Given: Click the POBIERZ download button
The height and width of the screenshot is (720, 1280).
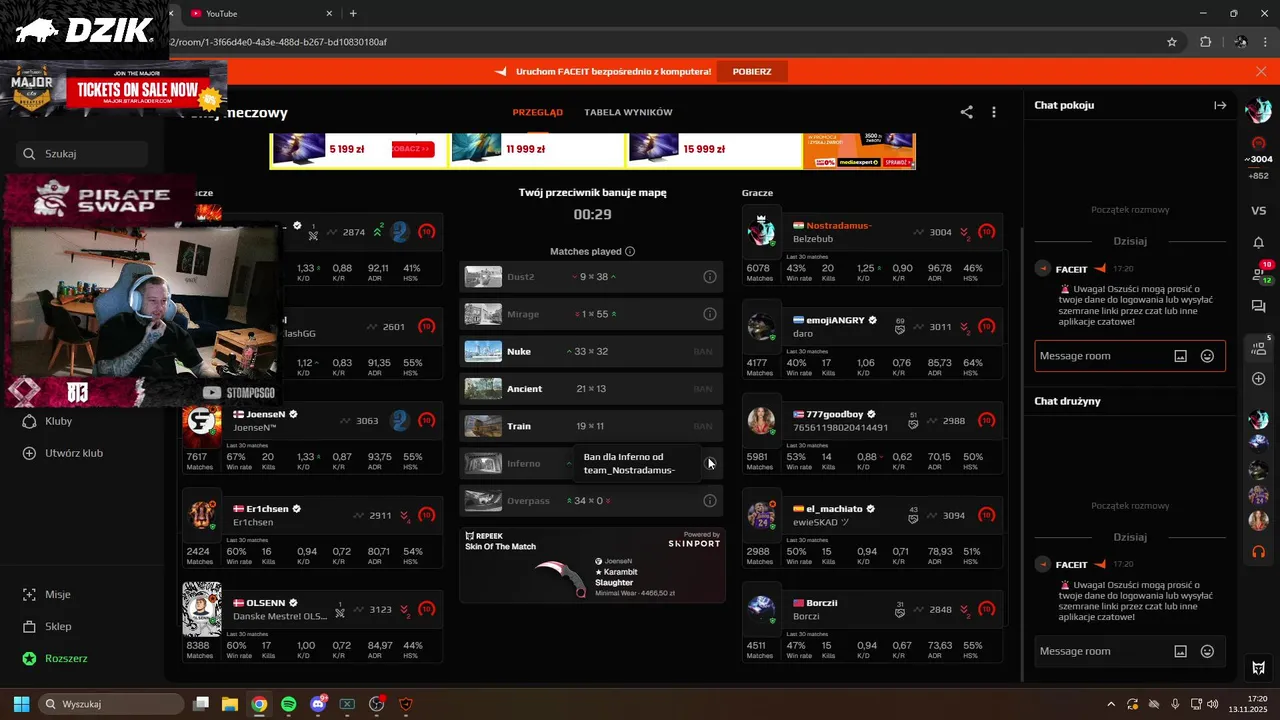Looking at the screenshot, I should [x=752, y=72].
